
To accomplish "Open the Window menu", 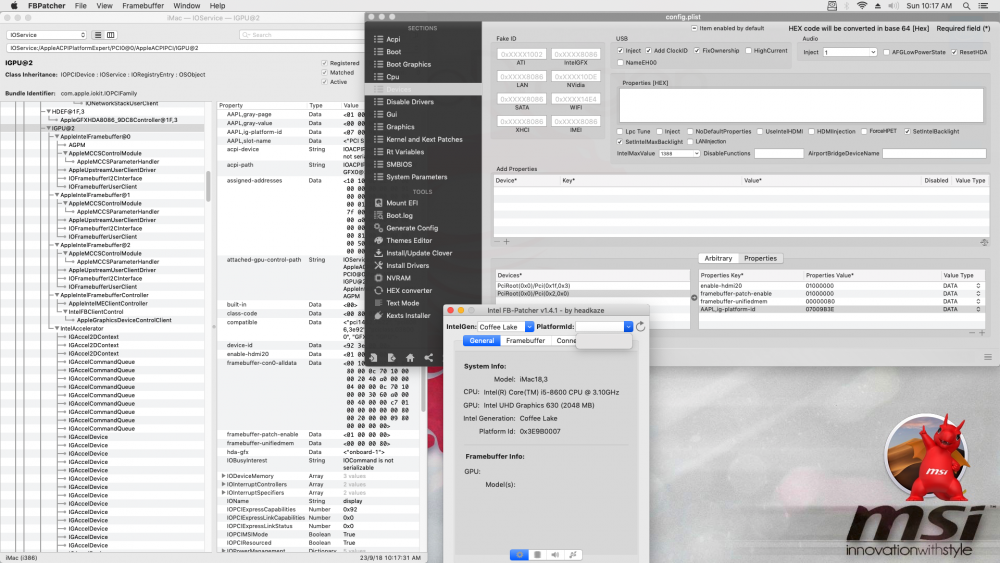I will [x=187, y=6].
